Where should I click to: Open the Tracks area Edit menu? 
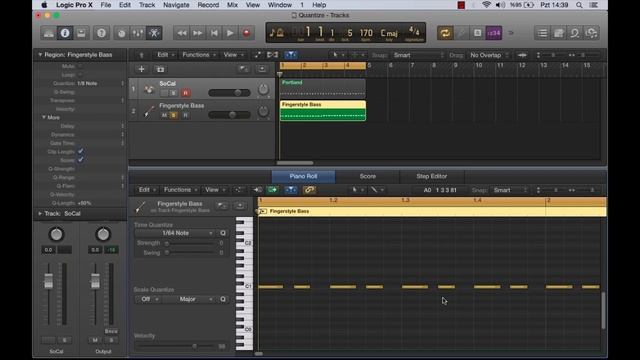(x=165, y=55)
